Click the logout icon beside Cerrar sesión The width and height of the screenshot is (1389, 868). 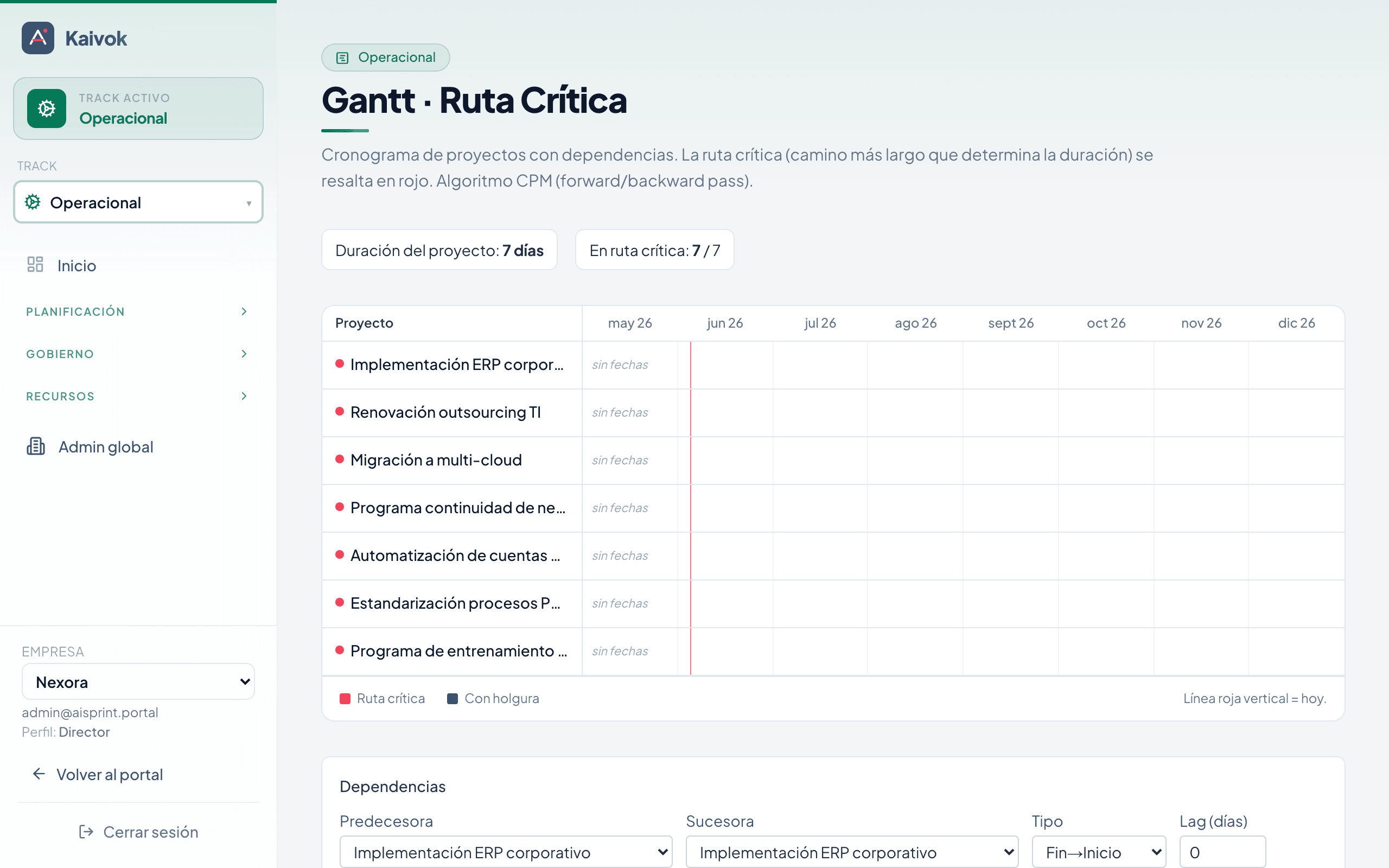click(x=86, y=832)
